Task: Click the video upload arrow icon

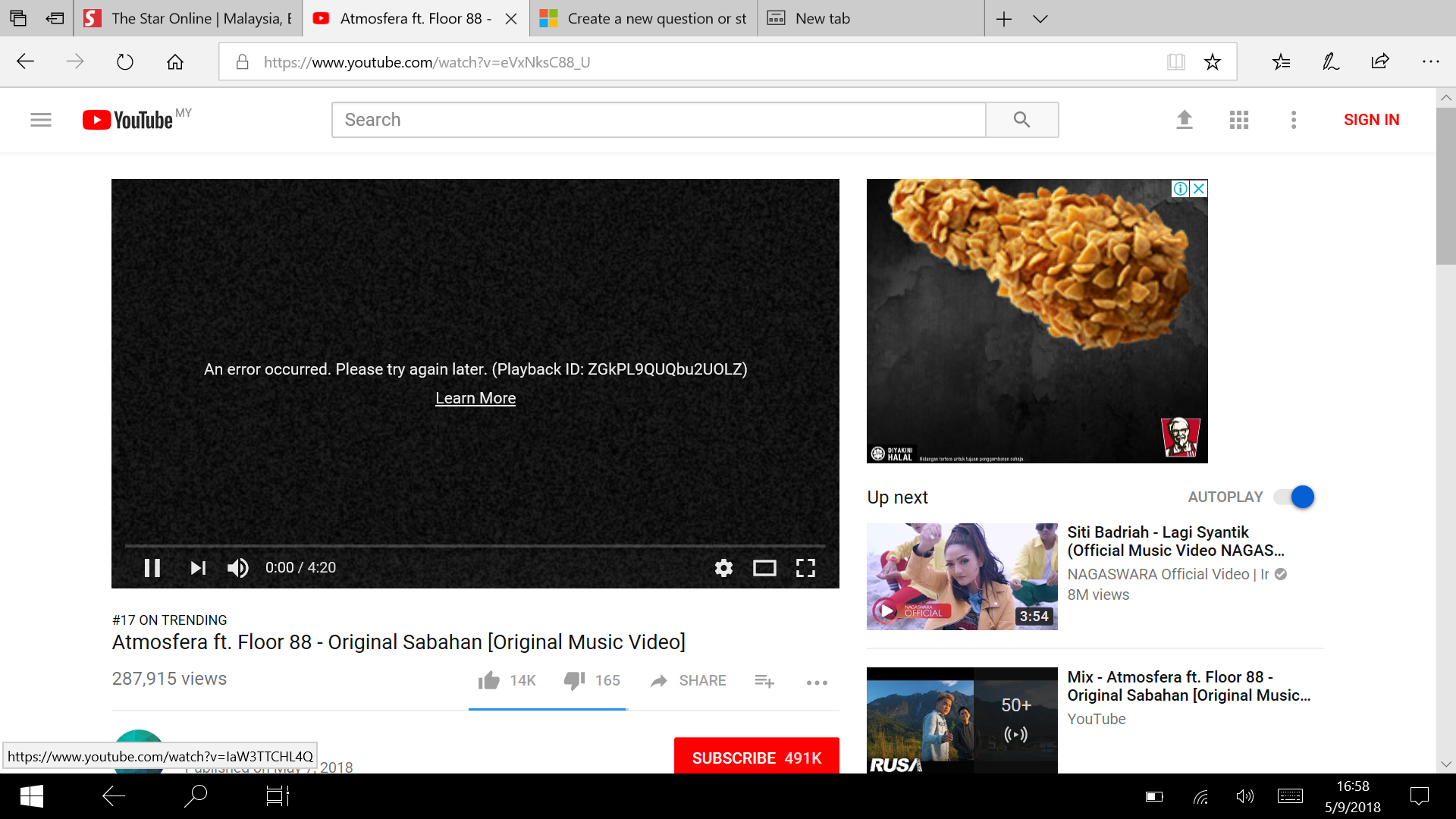Action: 1185,120
